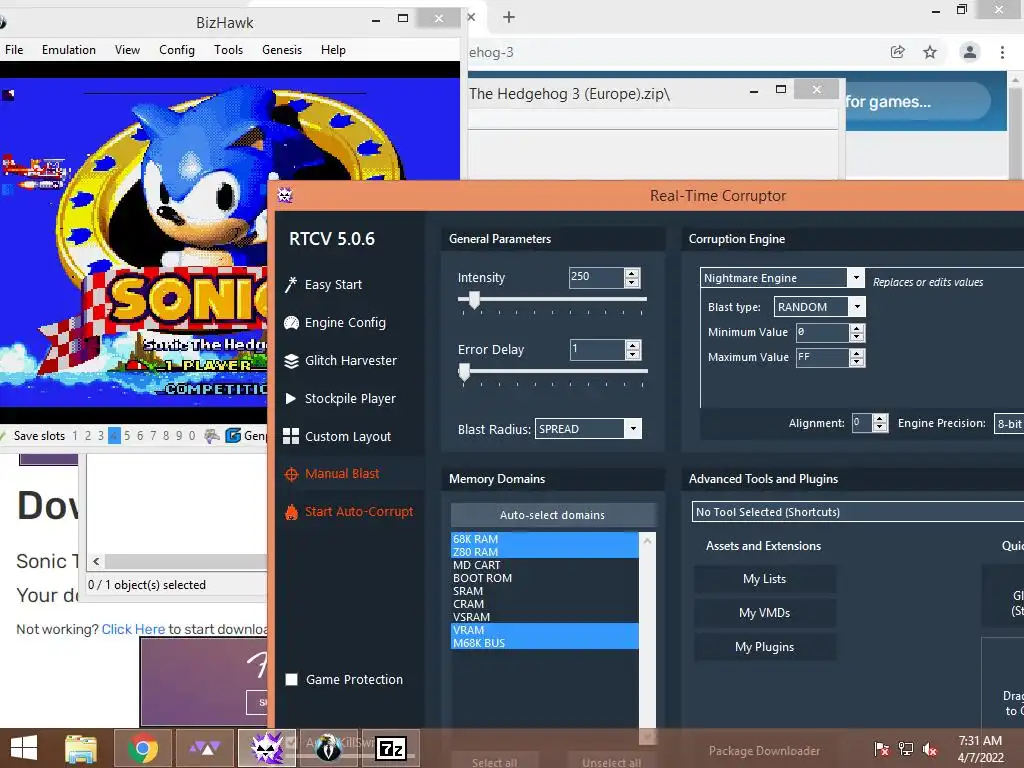Viewport: 1024px width, 768px height.
Task: Open BizHawk View menu
Action: point(127,50)
